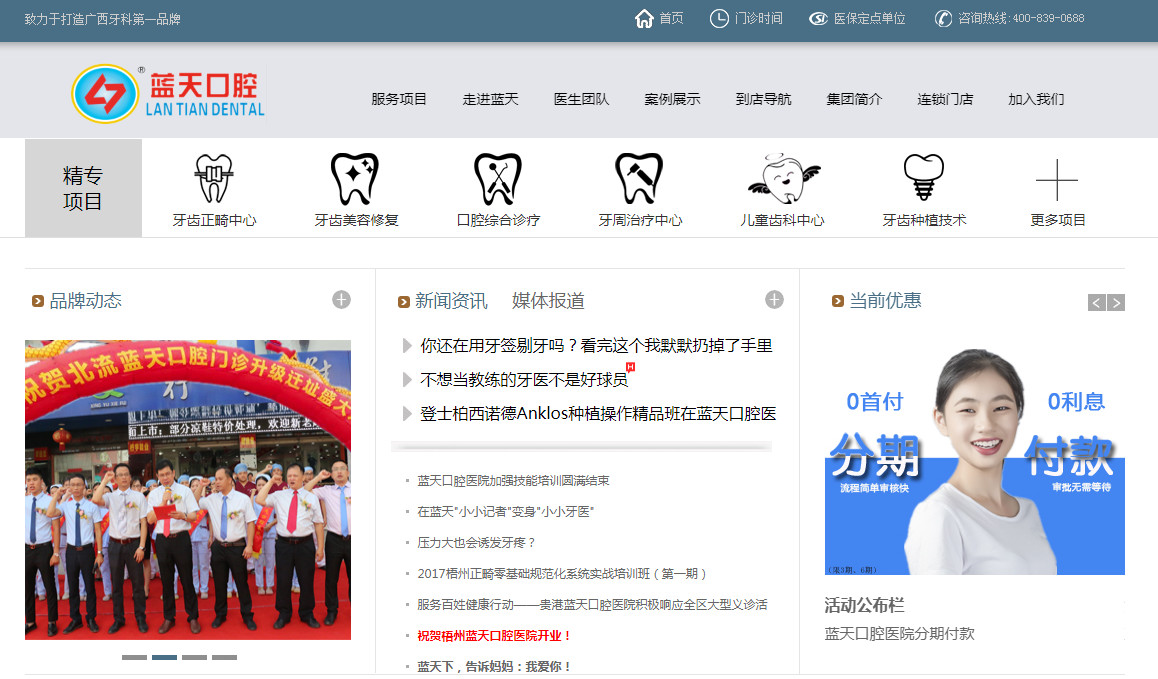Open the 集团简介 menu
Viewport: 1158px width, 679px height.
coord(854,99)
